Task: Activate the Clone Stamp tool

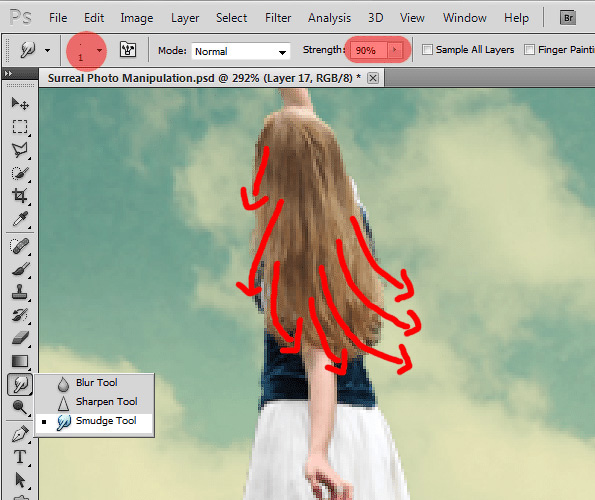Action: point(20,292)
